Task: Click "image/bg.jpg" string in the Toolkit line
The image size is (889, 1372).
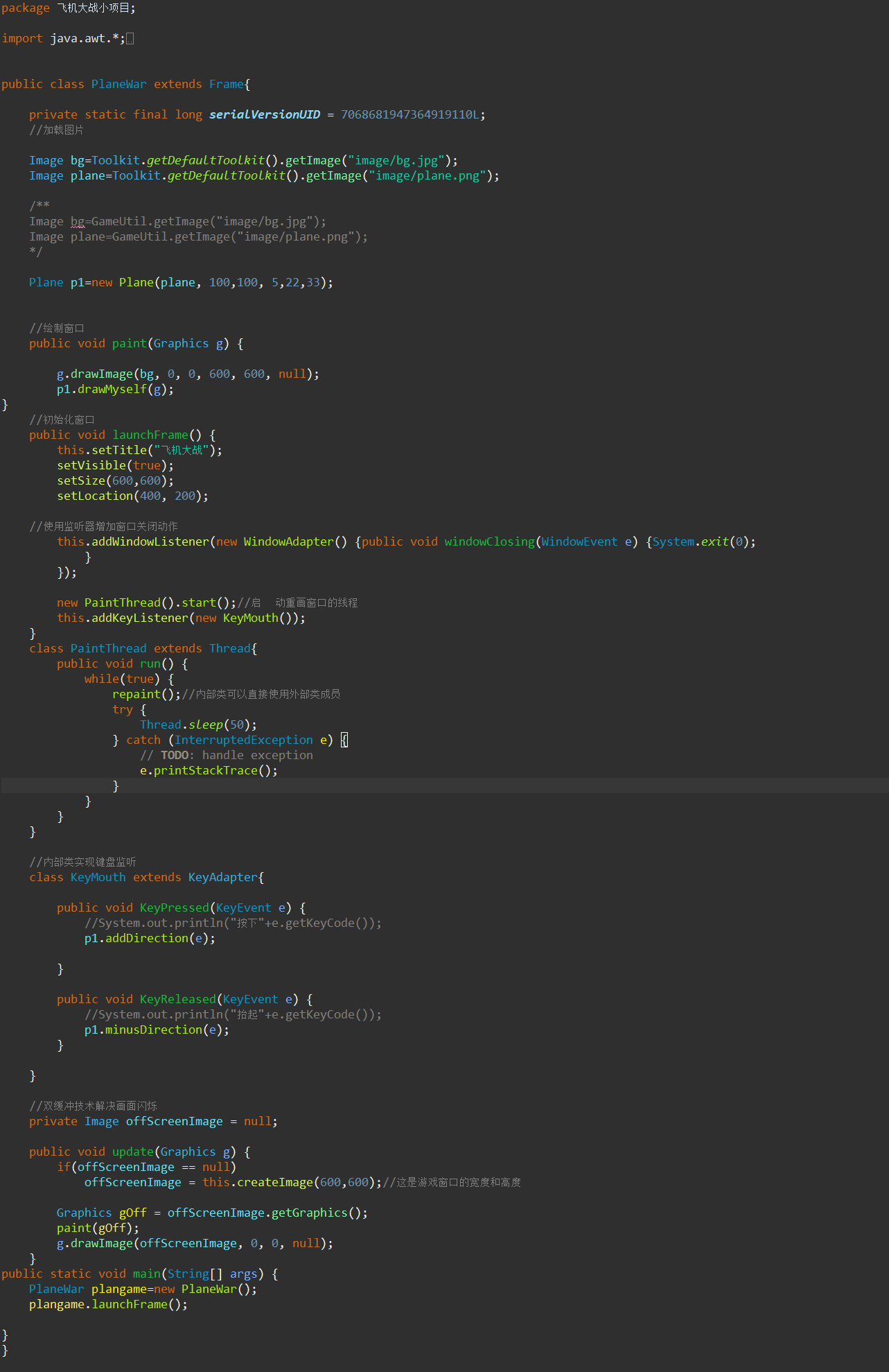Action: coord(396,161)
